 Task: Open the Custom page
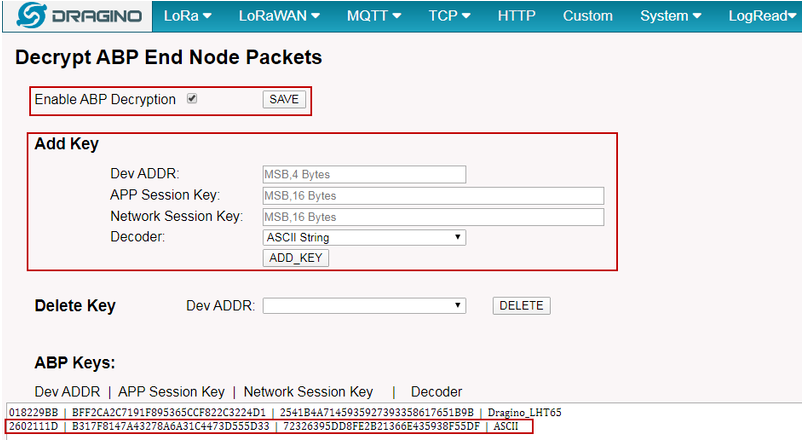click(x=588, y=16)
